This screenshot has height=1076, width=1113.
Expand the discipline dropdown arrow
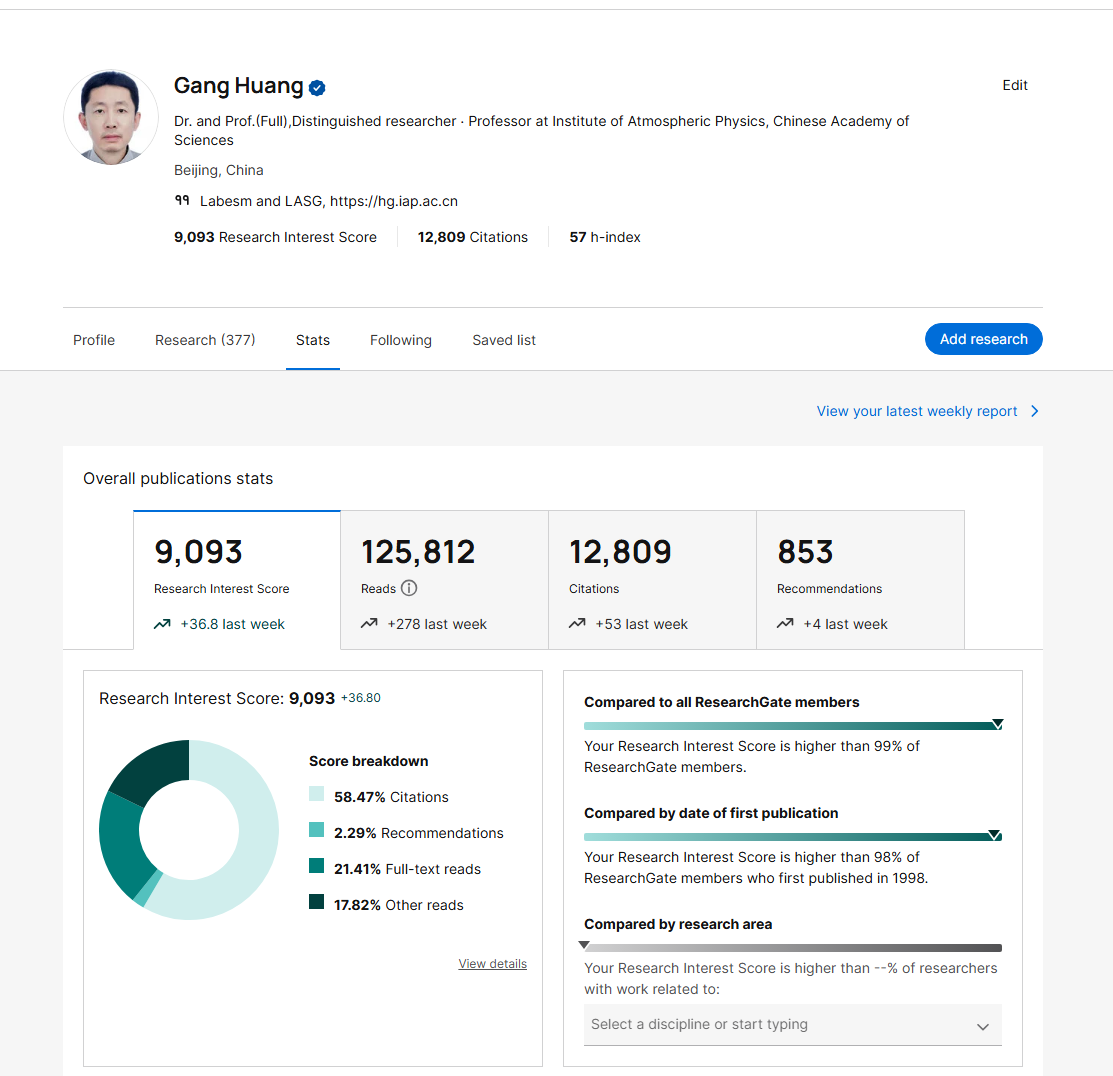982,1026
